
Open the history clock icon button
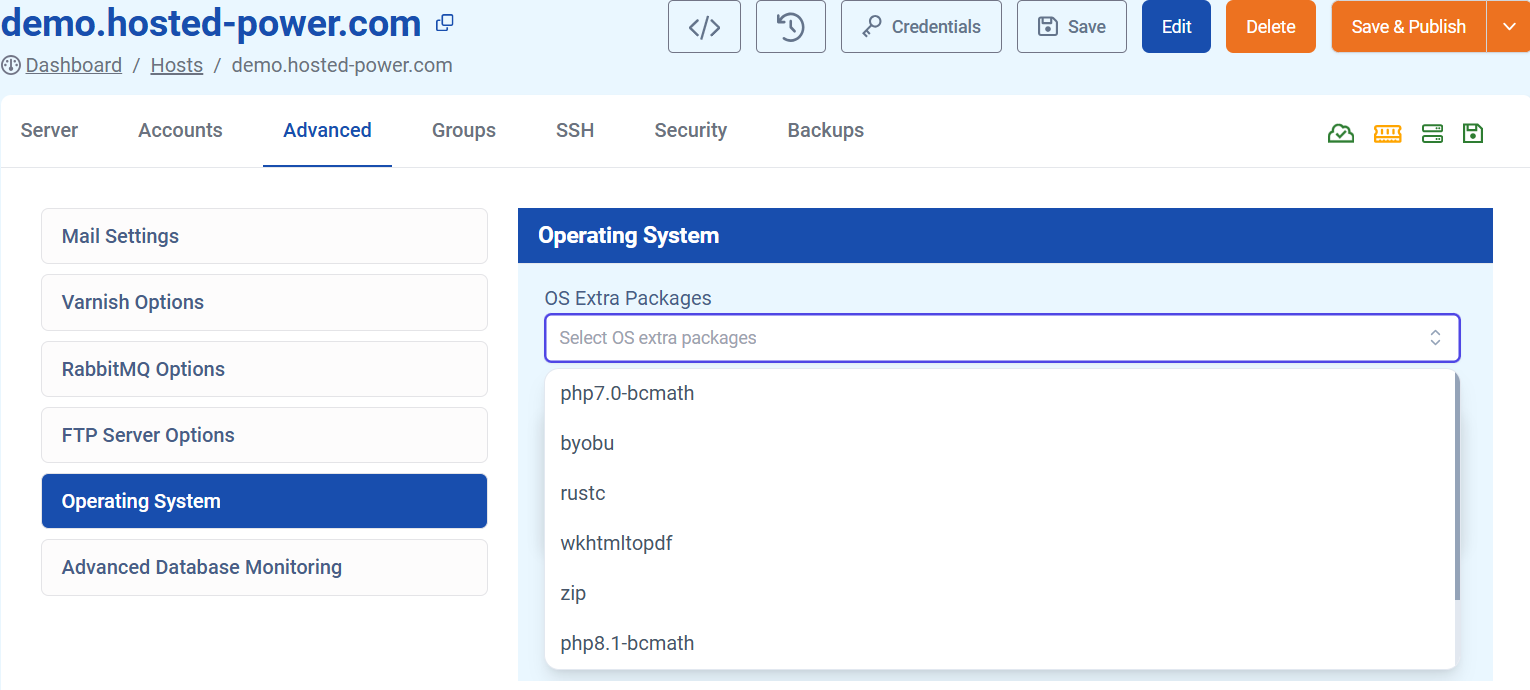tap(790, 27)
